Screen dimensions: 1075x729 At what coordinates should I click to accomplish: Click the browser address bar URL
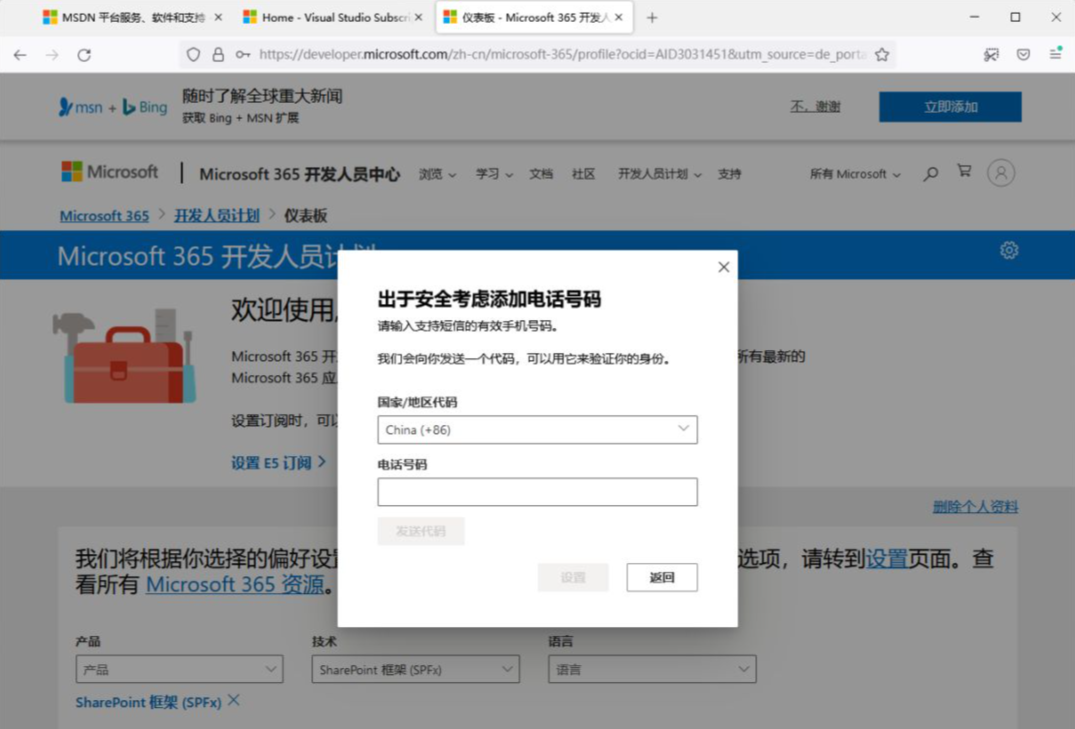(x=562, y=54)
